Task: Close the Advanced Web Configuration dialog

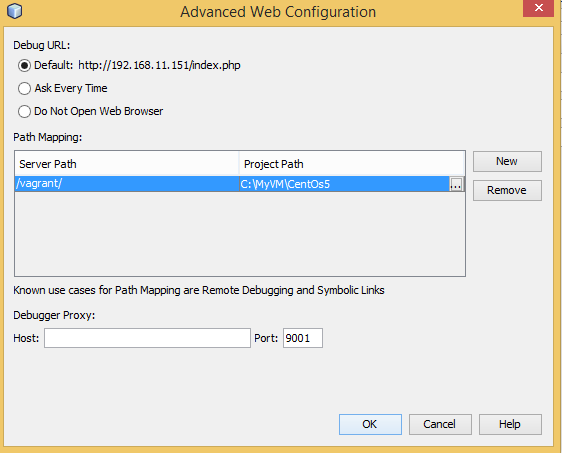Action: 538,8
